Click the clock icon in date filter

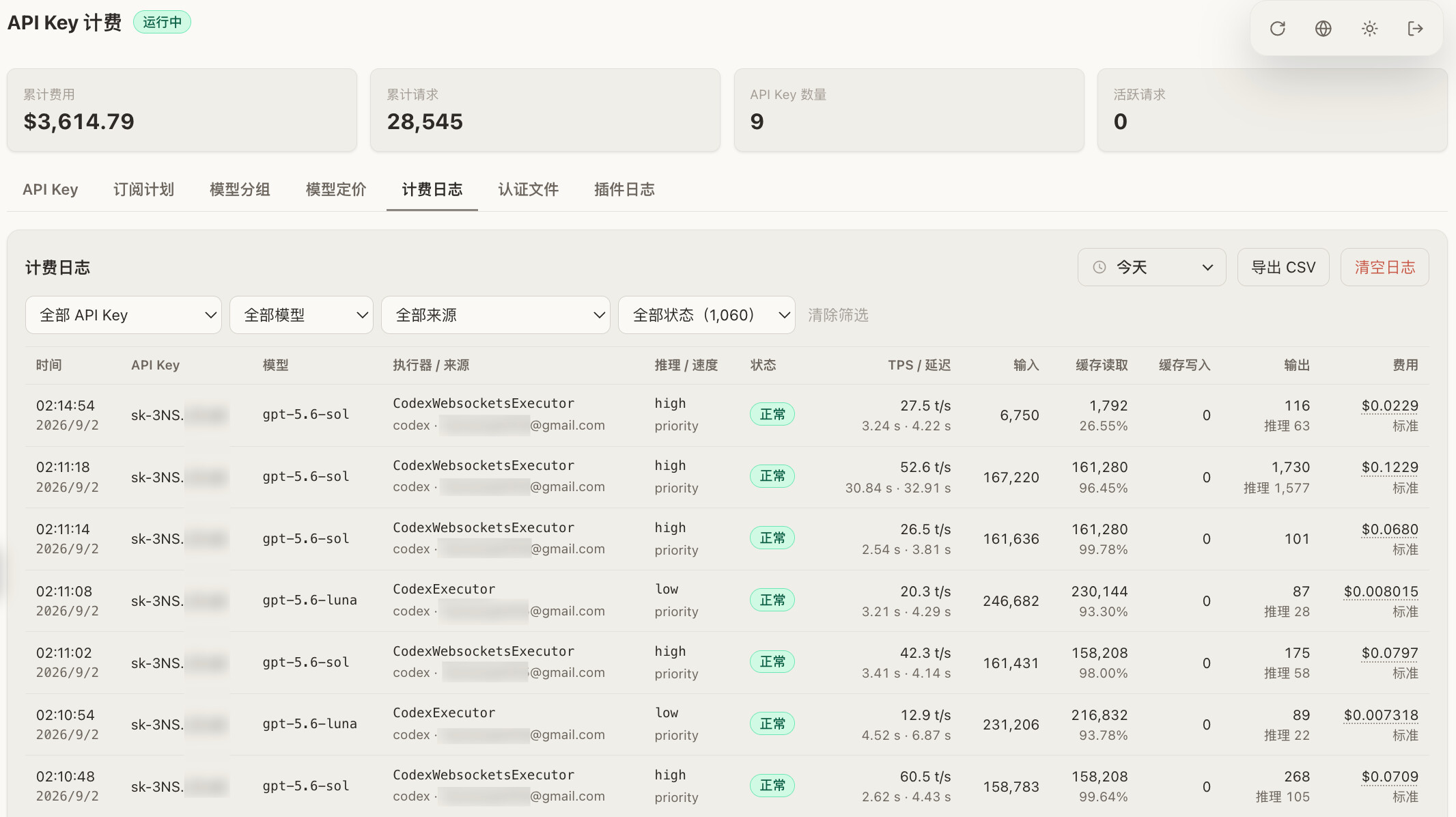tap(1100, 267)
